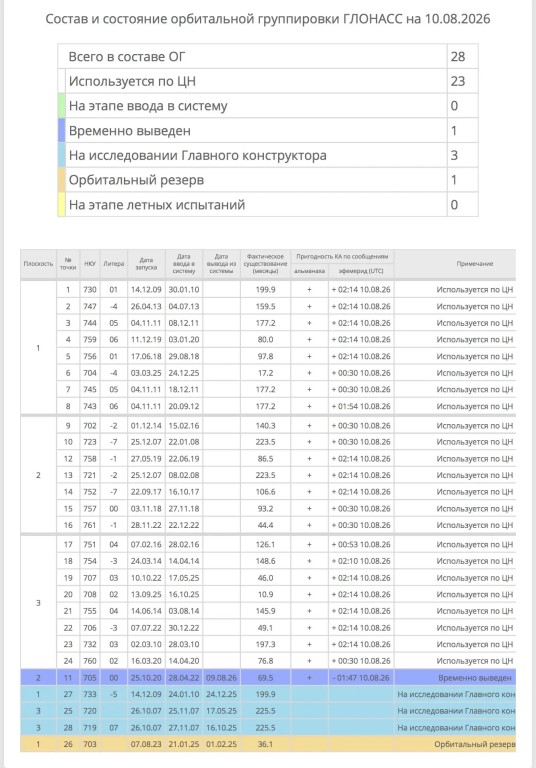The image size is (536, 768).
Task: Click NKU number 747 cell
Action: point(90,306)
